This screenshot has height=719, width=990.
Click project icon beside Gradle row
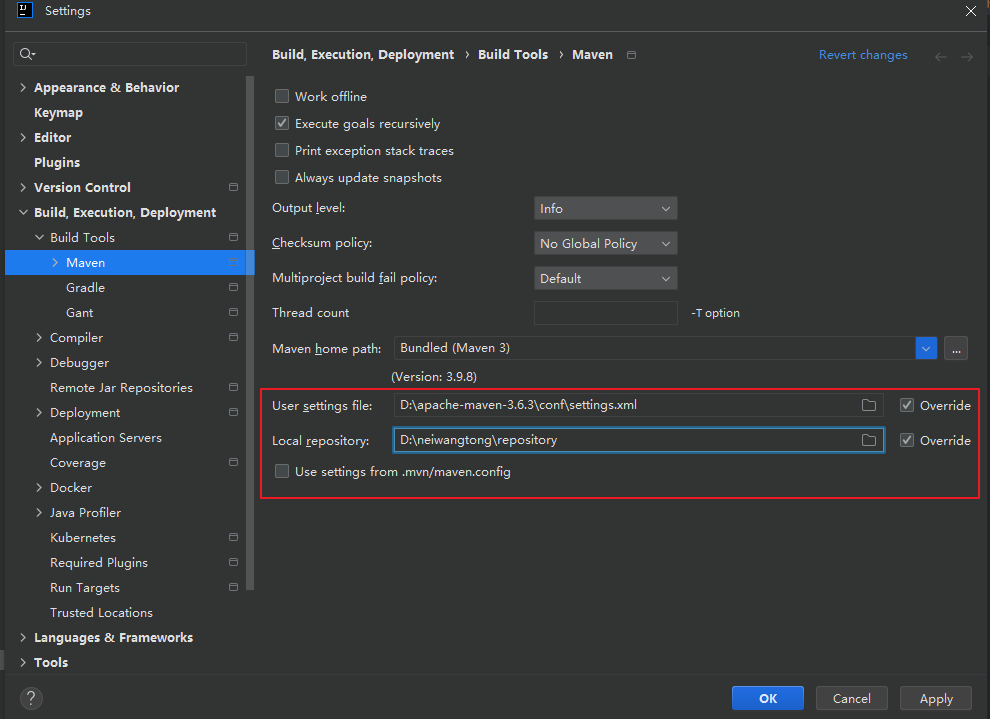tap(233, 287)
